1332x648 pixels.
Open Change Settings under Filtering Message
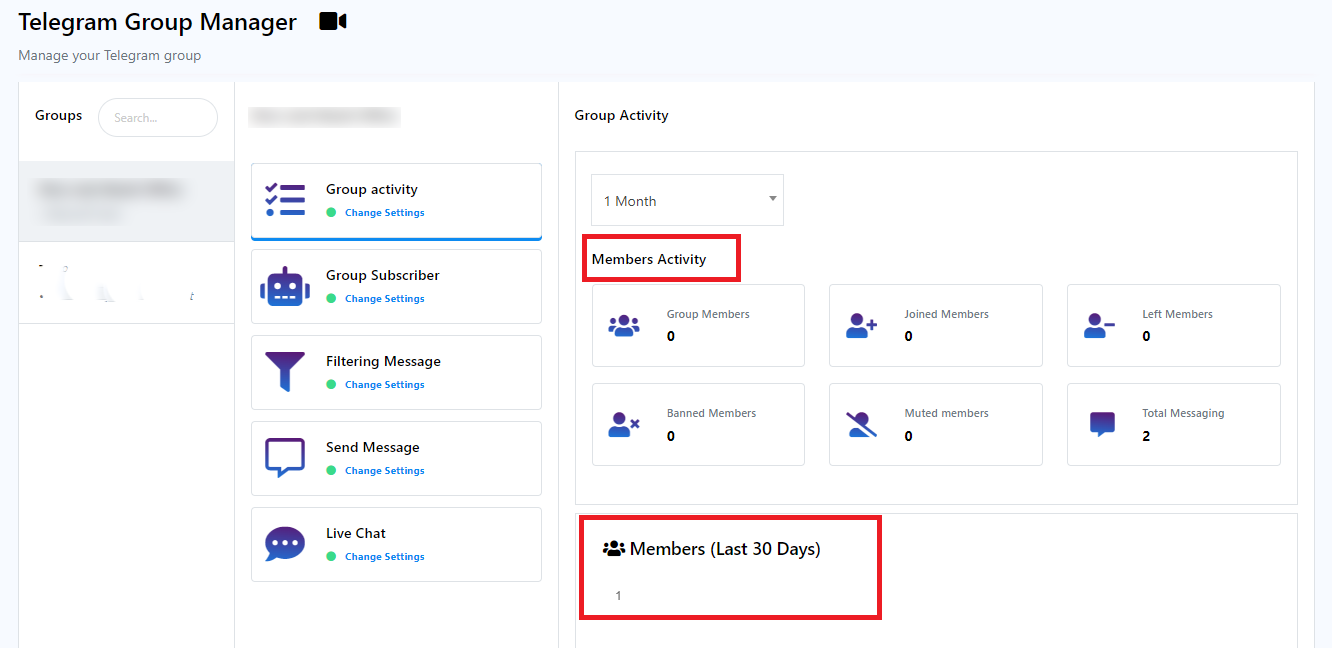(x=384, y=385)
